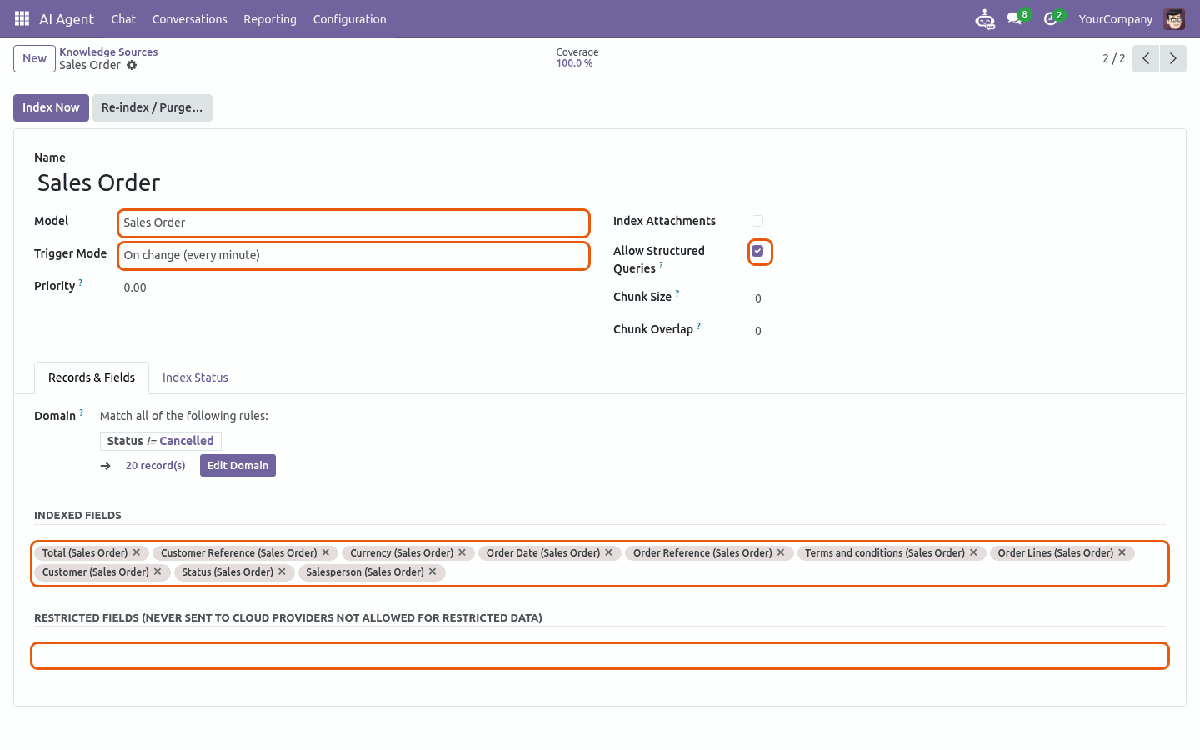Screen dimensions: 1200x750
Task: Click the Status != Cancelled domain rule
Action: (x=160, y=441)
